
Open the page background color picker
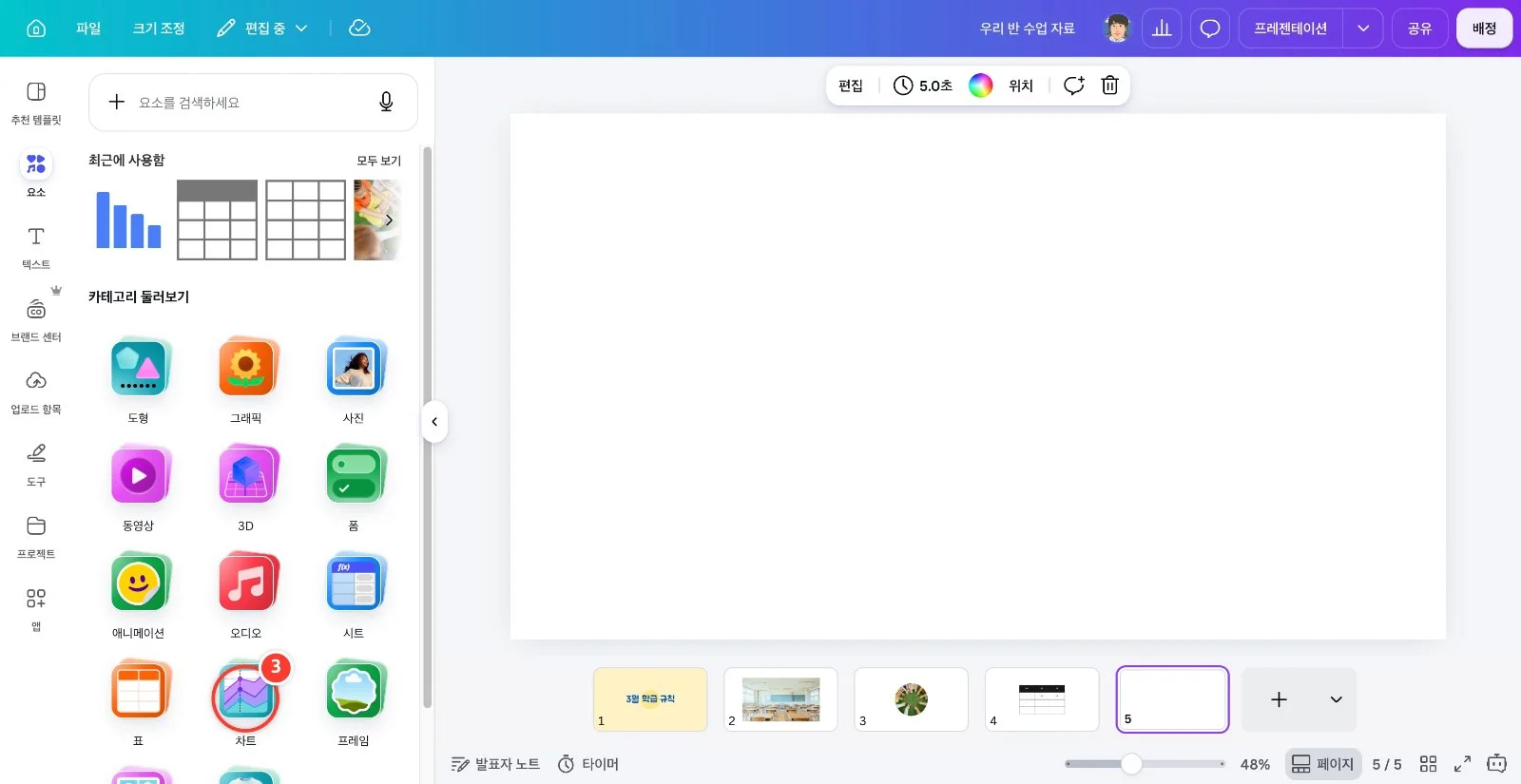(x=981, y=86)
